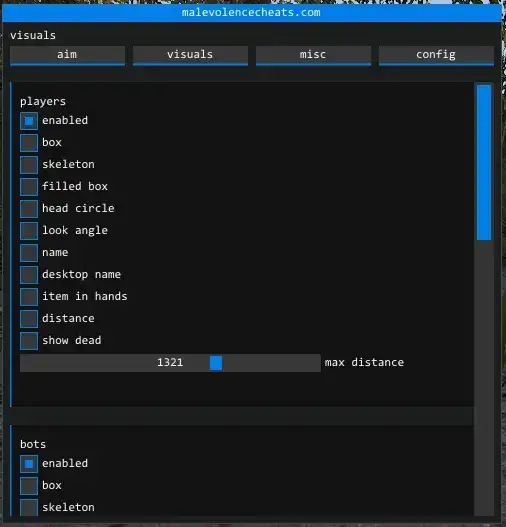Click the 'visuals' heading above the tabs
506x527 pixels.
click(33, 35)
